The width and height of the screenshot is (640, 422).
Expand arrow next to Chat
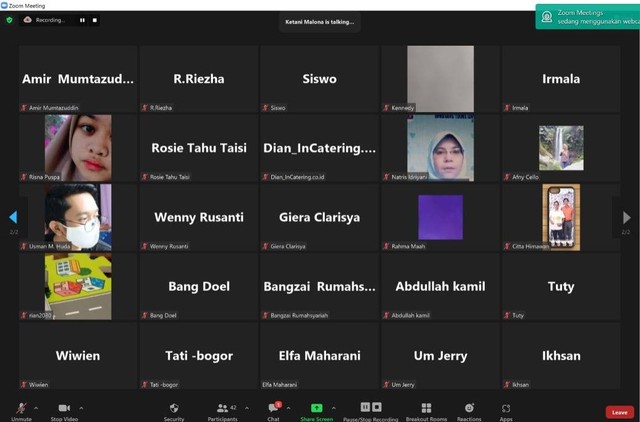[x=289, y=408]
